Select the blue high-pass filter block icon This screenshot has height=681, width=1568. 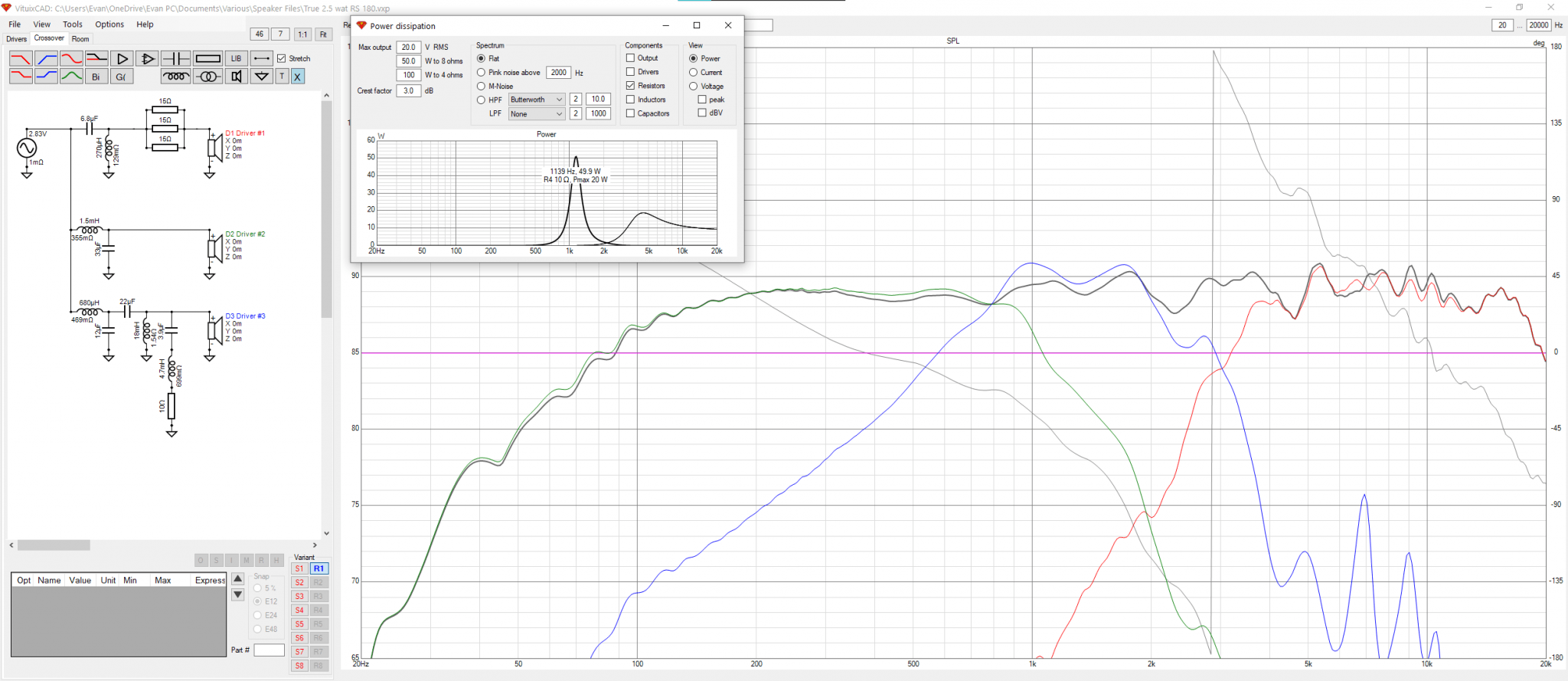pyautogui.click(x=46, y=58)
